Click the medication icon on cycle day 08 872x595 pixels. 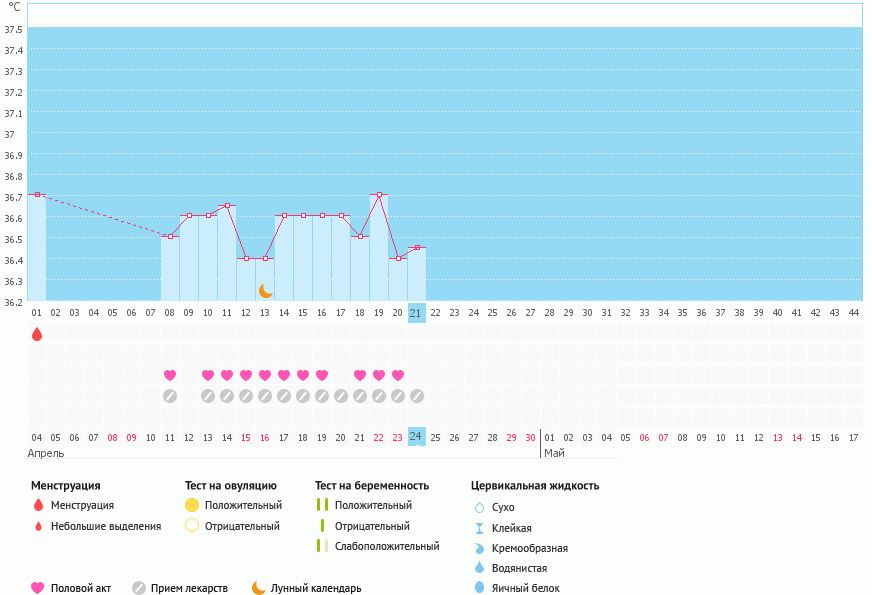pyautogui.click(x=170, y=396)
